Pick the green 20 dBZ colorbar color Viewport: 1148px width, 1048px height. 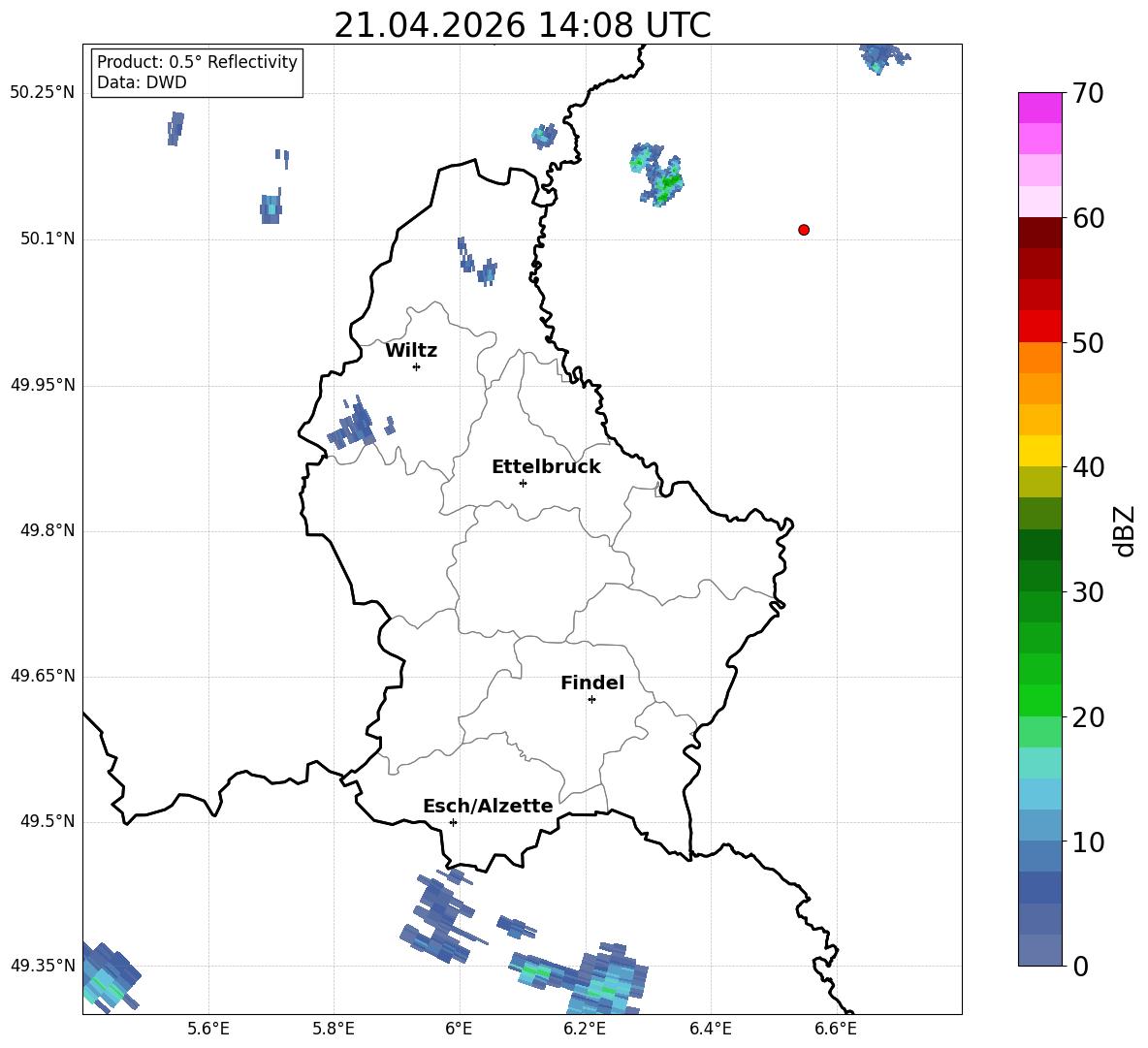pos(1039,700)
